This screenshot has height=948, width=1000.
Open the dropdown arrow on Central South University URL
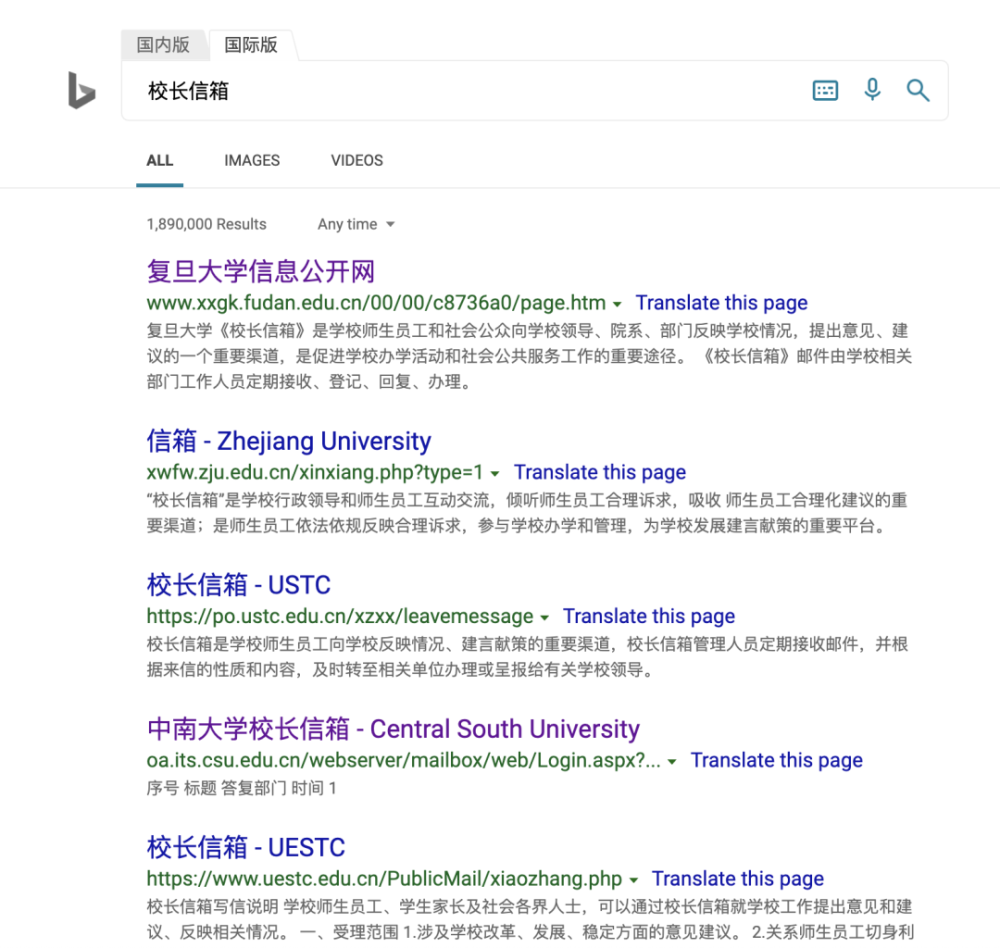point(670,760)
